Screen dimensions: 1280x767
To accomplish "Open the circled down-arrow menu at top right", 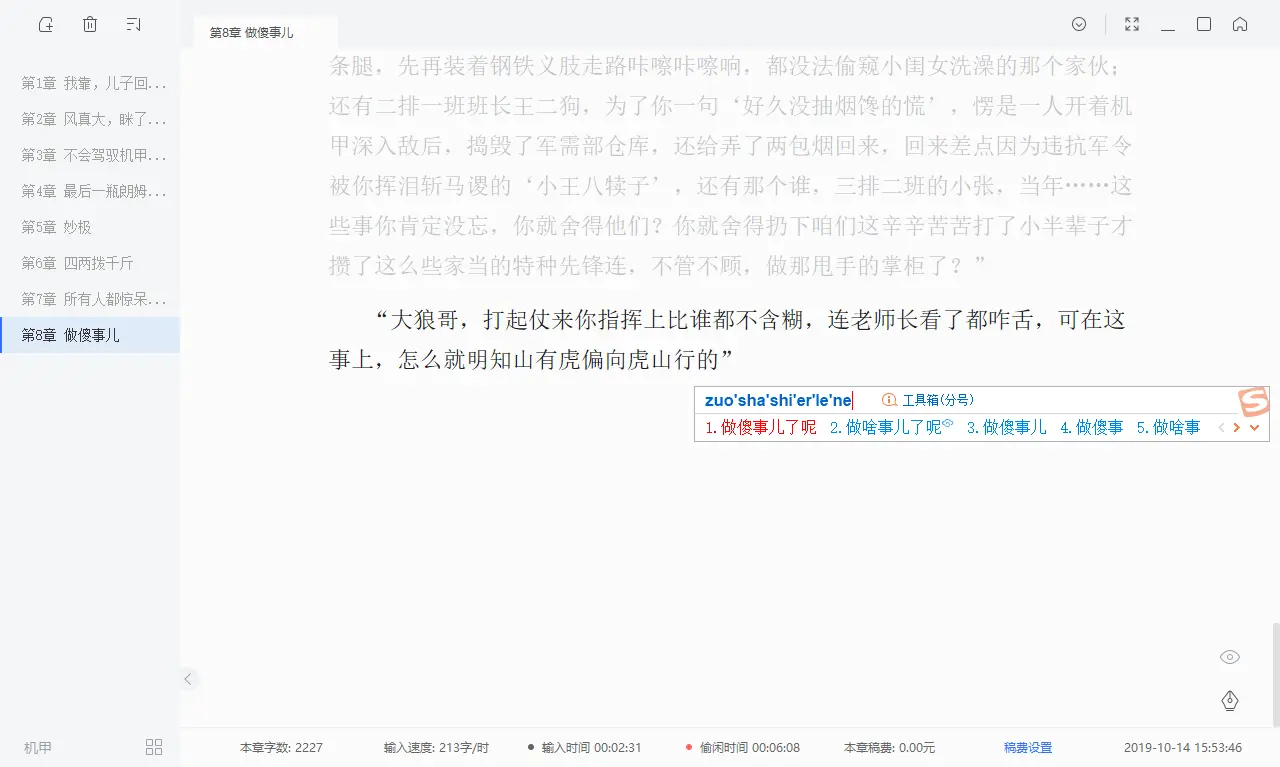I will point(1079,24).
